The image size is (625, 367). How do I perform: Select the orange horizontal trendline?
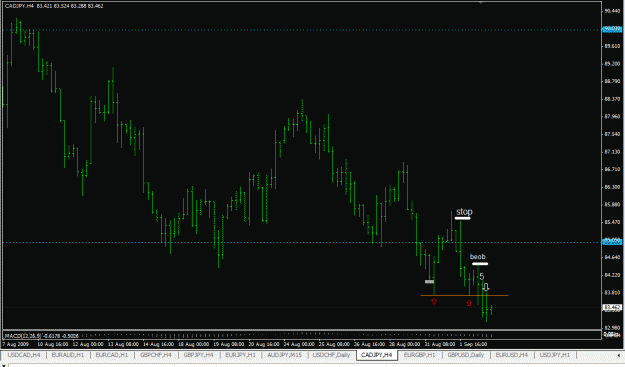point(464,295)
